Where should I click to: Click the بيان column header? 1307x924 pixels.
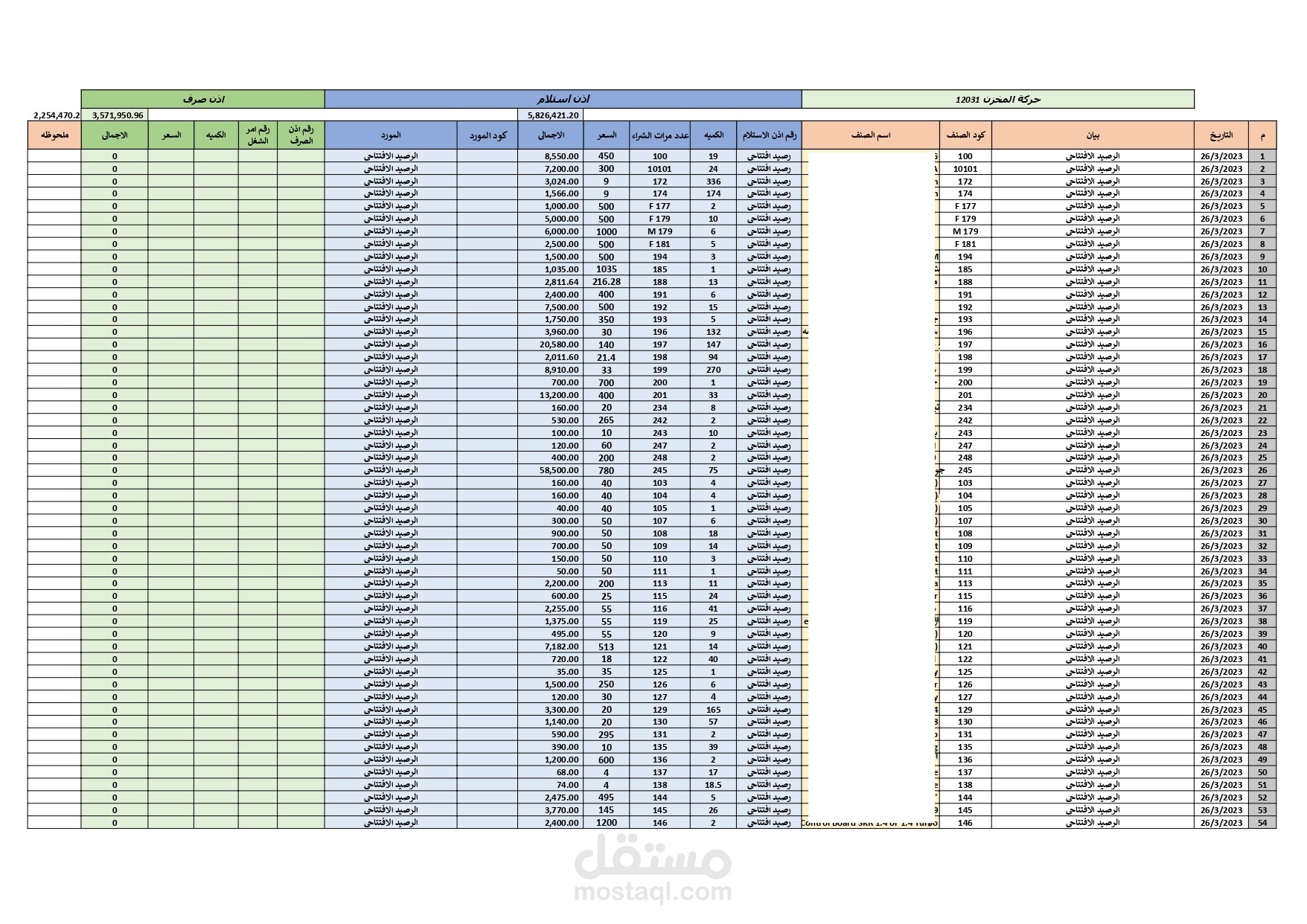[x=1093, y=135]
